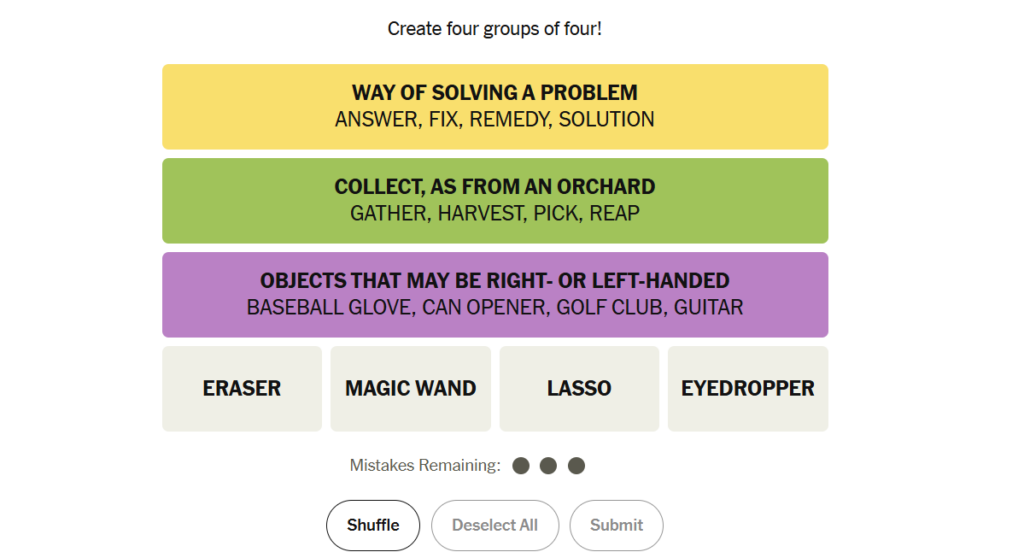Click the middle Mistakes Remaining dot
Viewport: 1024px width, 558px height.
tap(549, 466)
